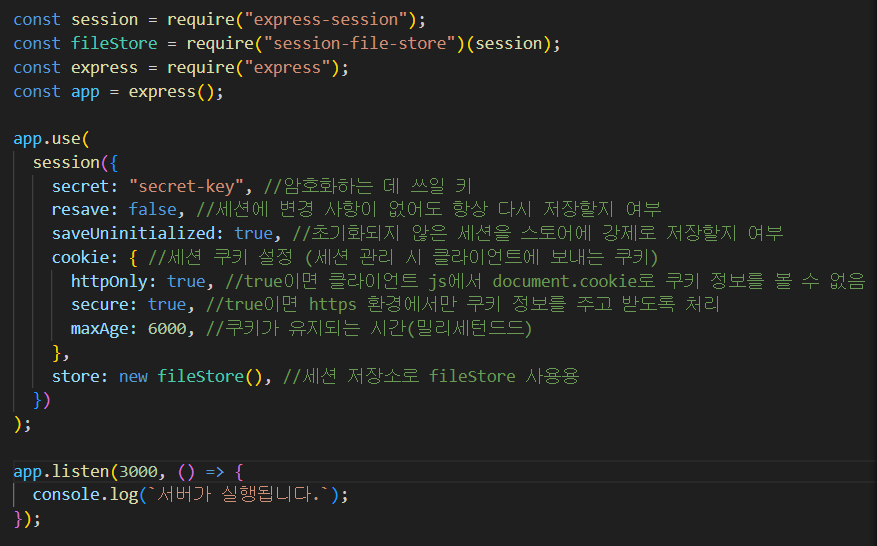Click the port number 3000
The height and width of the screenshot is (546, 877).
point(138,472)
